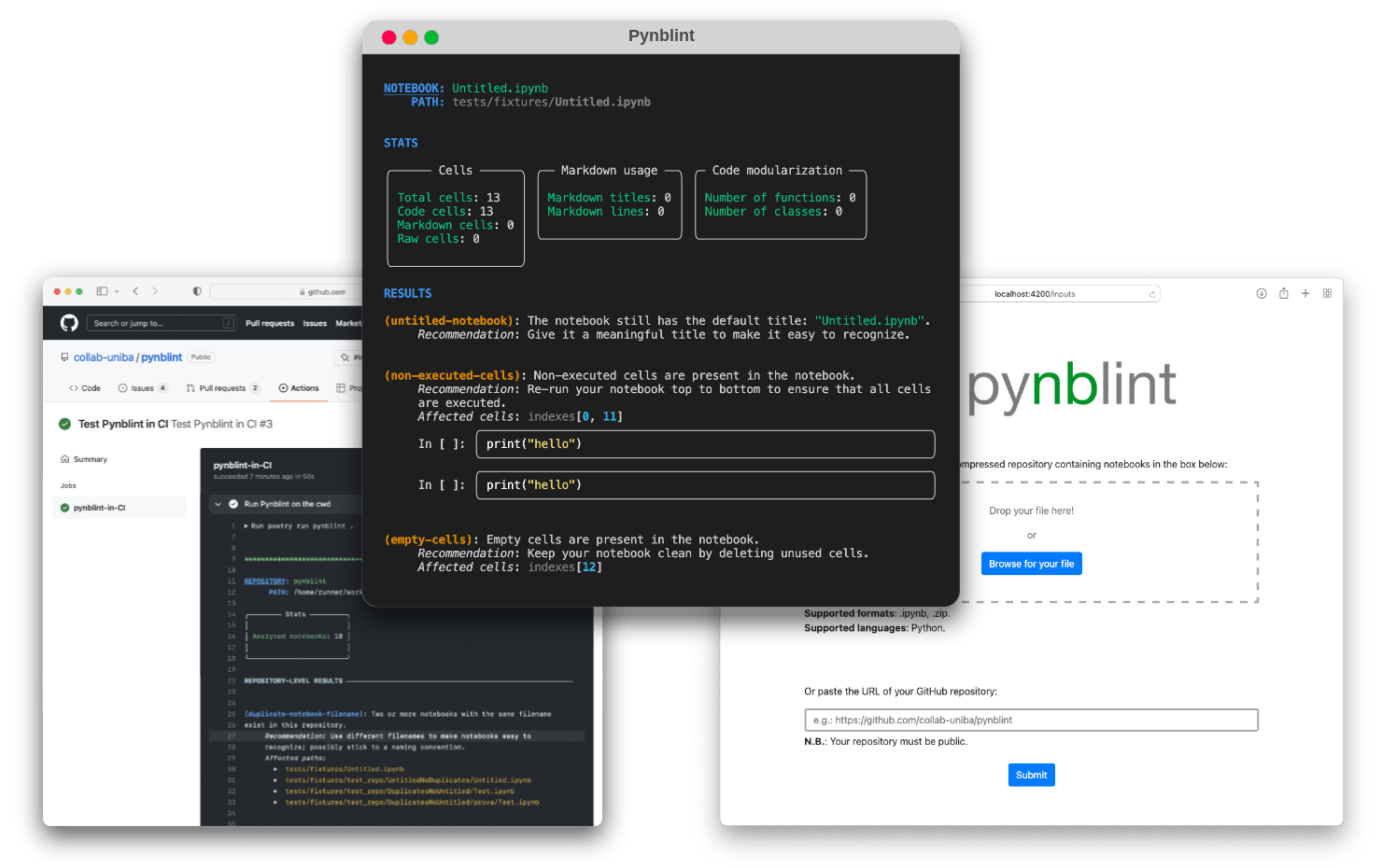Switch to the Code tab
This screenshot has width=1382, height=868.
click(x=85, y=388)
